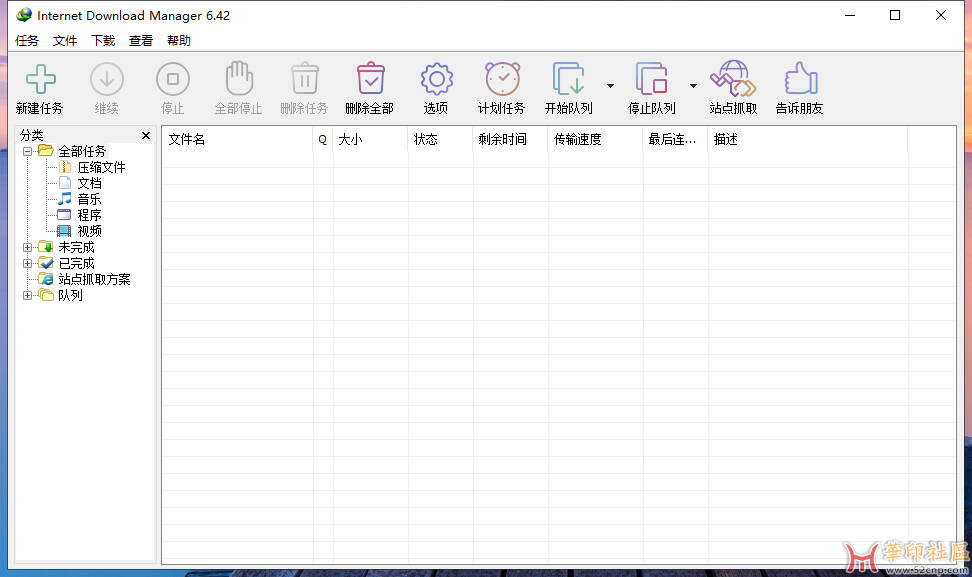
Task: Select 全部任务 in category tree
Action: pos(82,151)
